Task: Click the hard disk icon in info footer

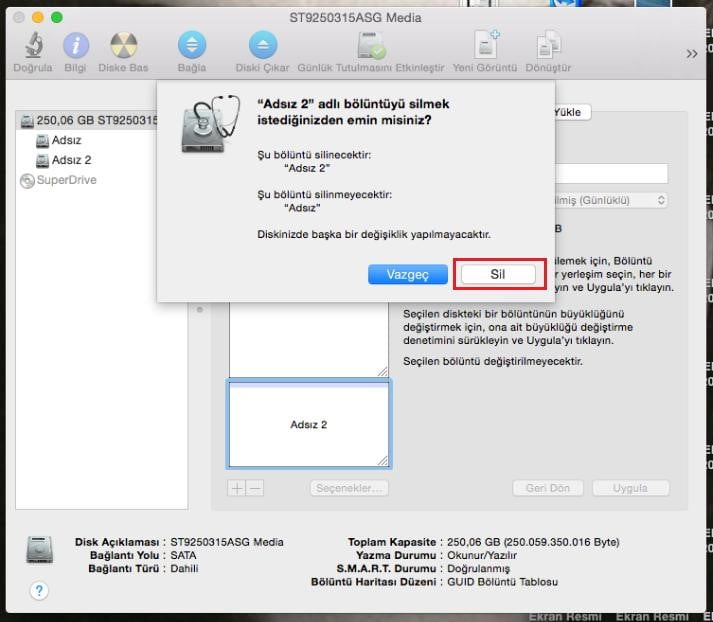Action: (40, 550)
